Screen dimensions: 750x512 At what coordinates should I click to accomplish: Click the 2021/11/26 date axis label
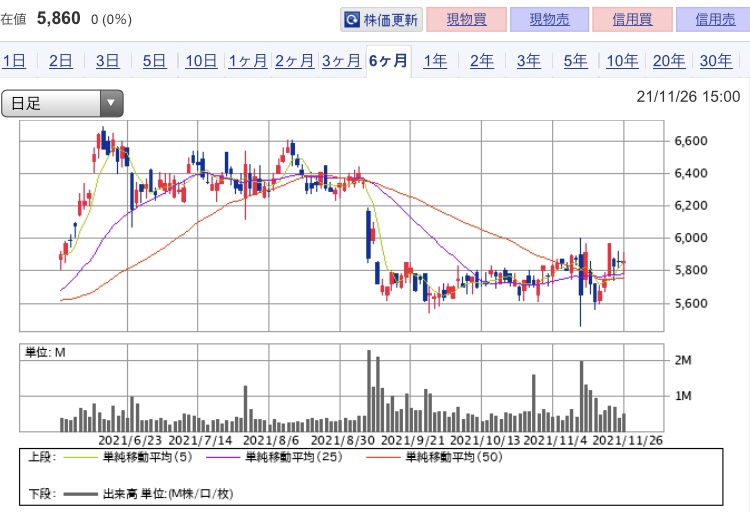(x=628, y=440)
